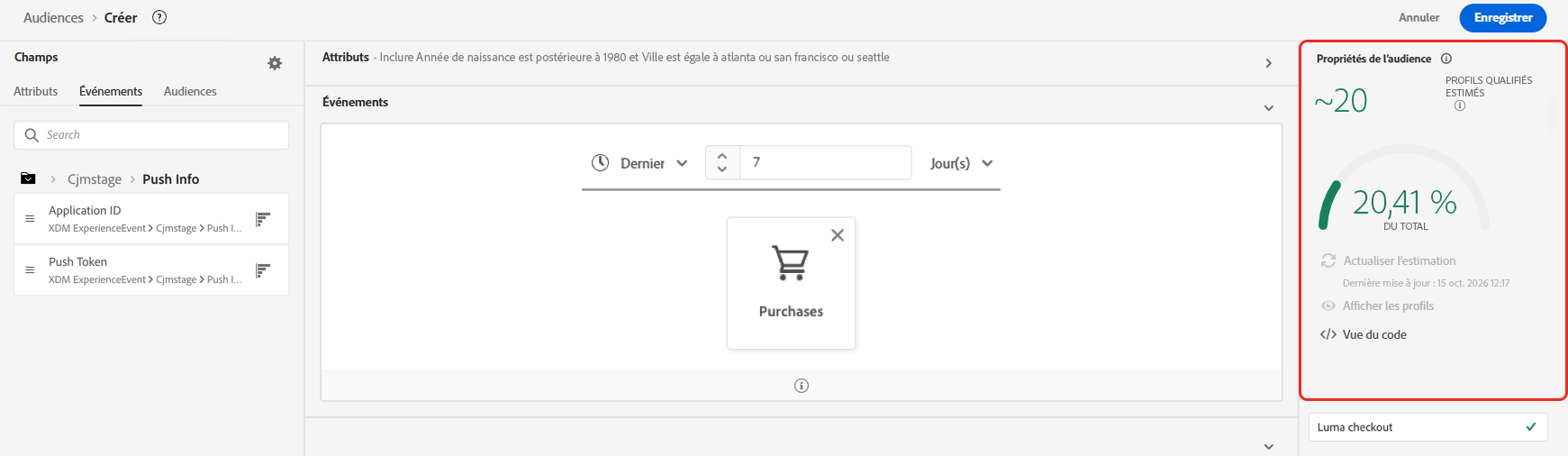Click the folder icon in breadcrumb
This screenshot has height=456, width=1568.
point(28,178)
